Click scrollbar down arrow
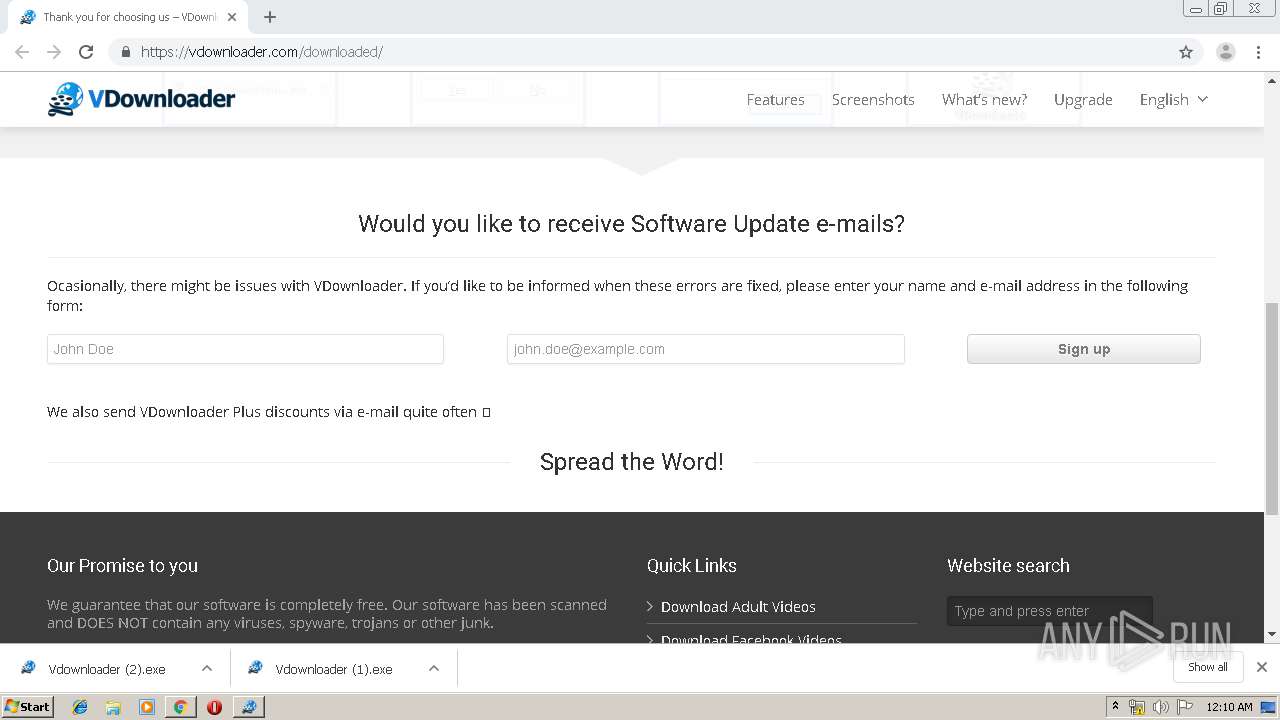 1272,634
